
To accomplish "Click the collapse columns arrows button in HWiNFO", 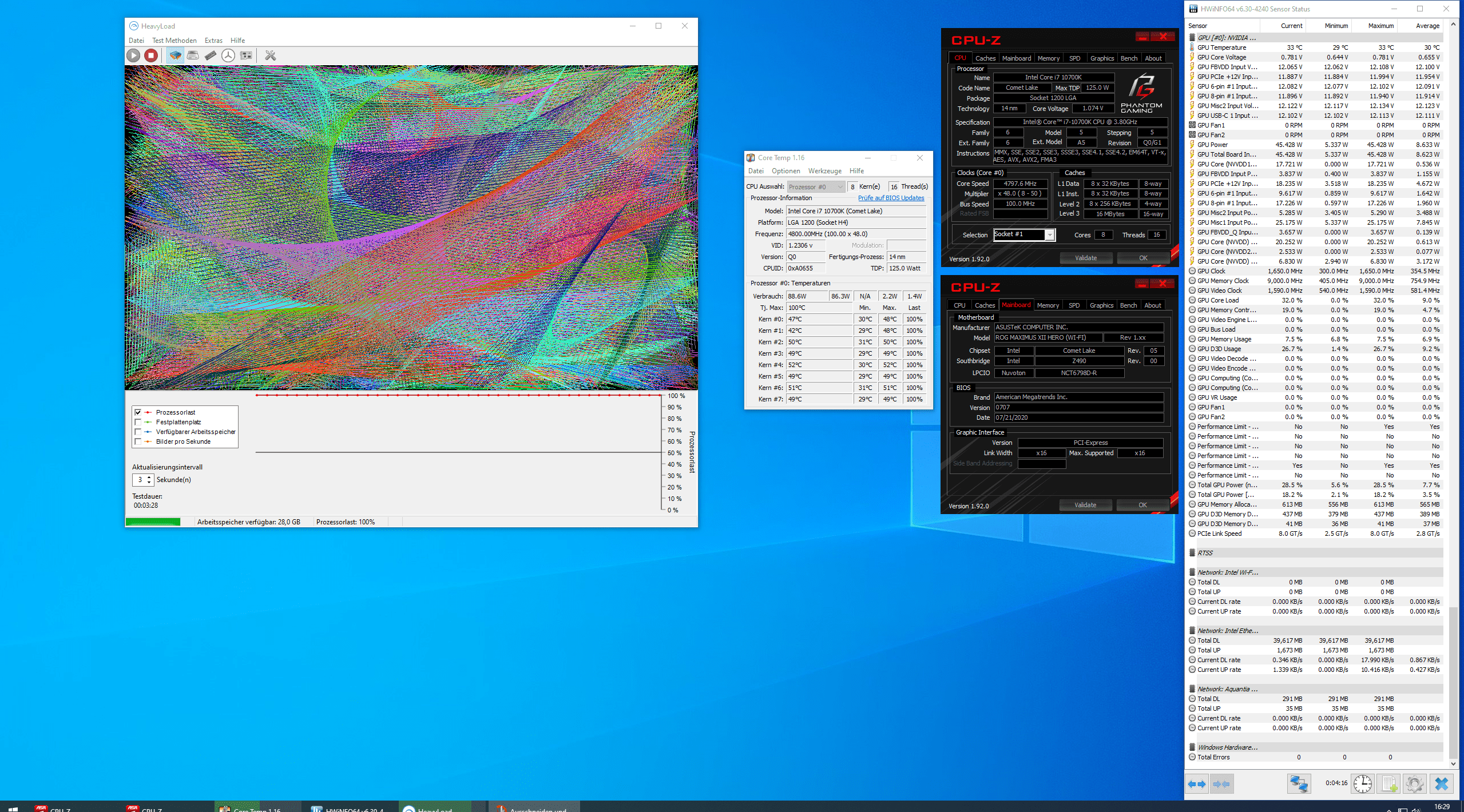I will coord(1221,784).
